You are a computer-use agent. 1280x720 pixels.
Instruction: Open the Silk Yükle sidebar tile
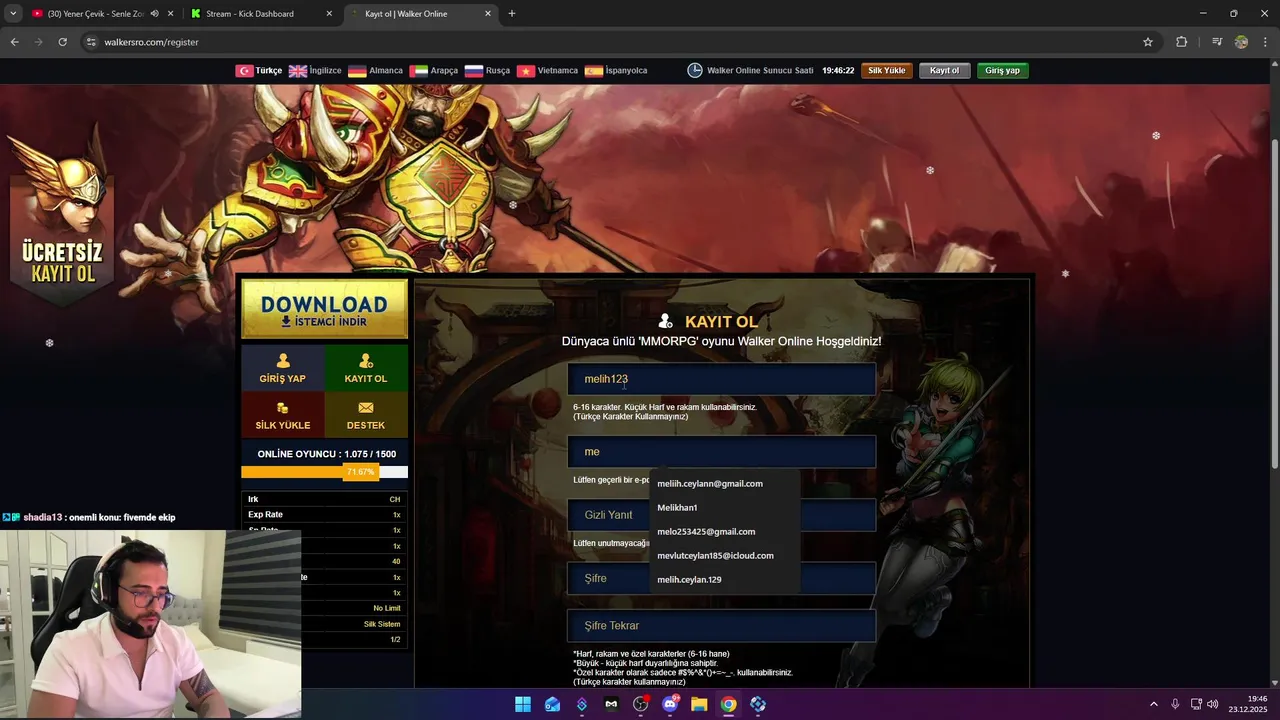tap(283, 415)
